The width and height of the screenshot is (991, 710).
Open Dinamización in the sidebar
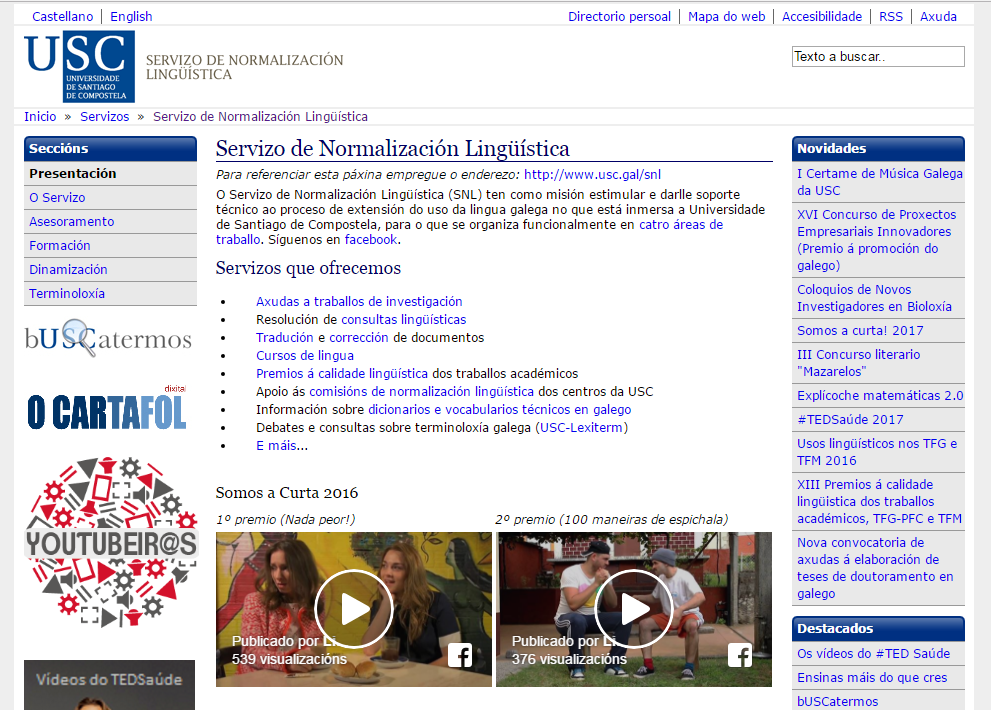[68, 270]
